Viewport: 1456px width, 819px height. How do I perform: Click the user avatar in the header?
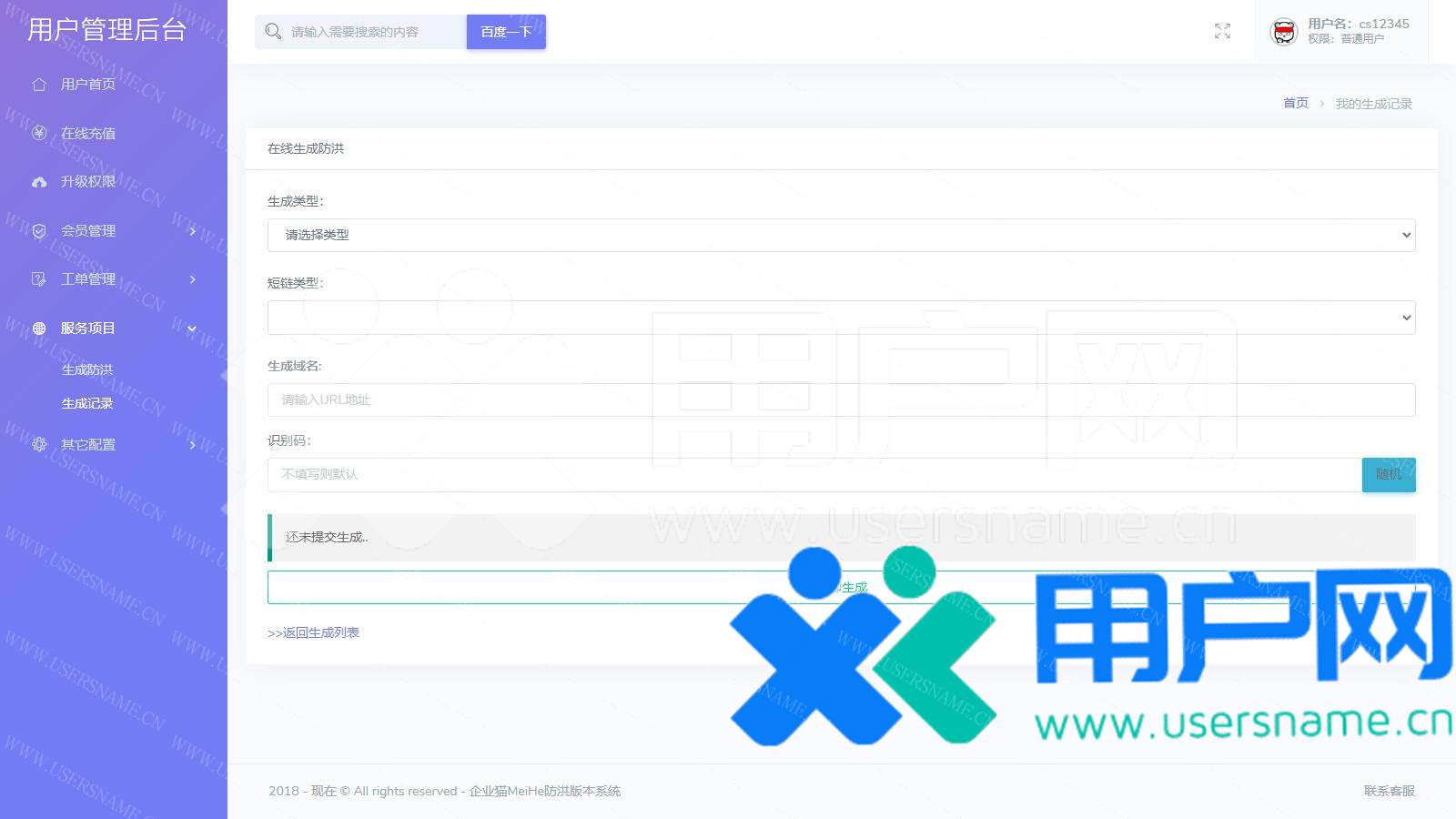tap(1283, 32)
